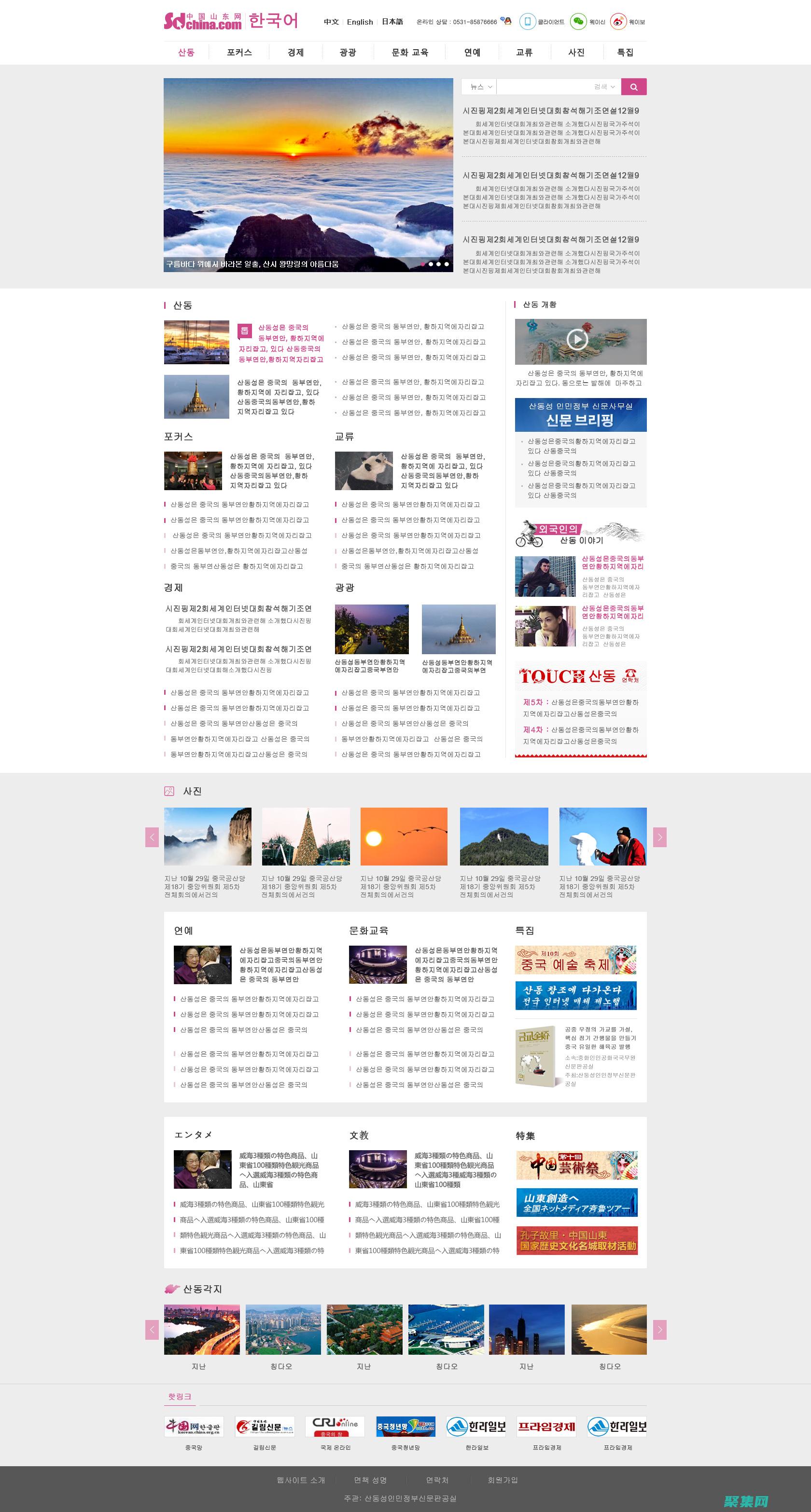Viewport: 811px width, 1512px height.
Task: Click the SDchina.com site logo
Action: [x=203, y=22]
